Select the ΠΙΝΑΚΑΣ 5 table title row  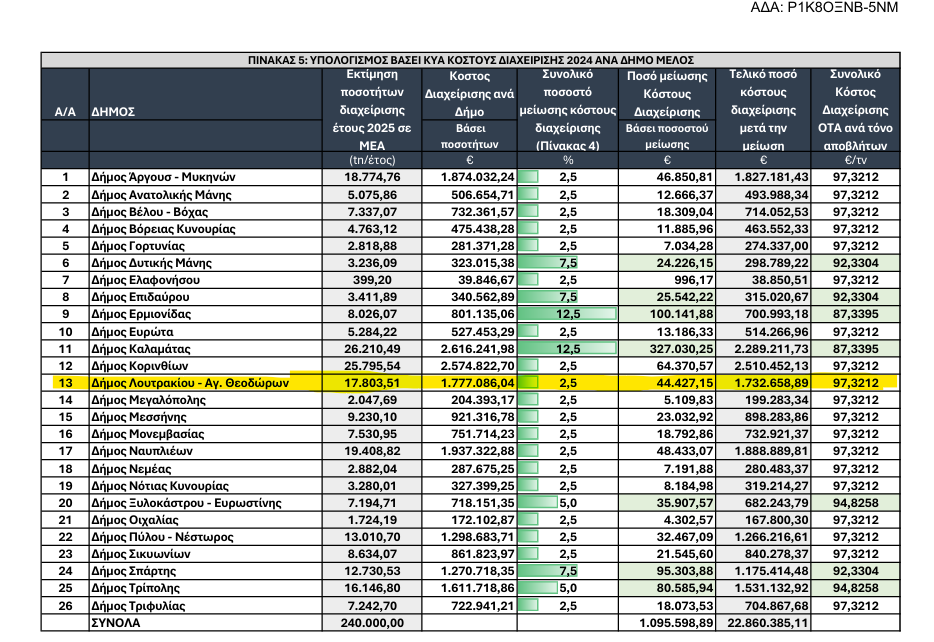470,60
